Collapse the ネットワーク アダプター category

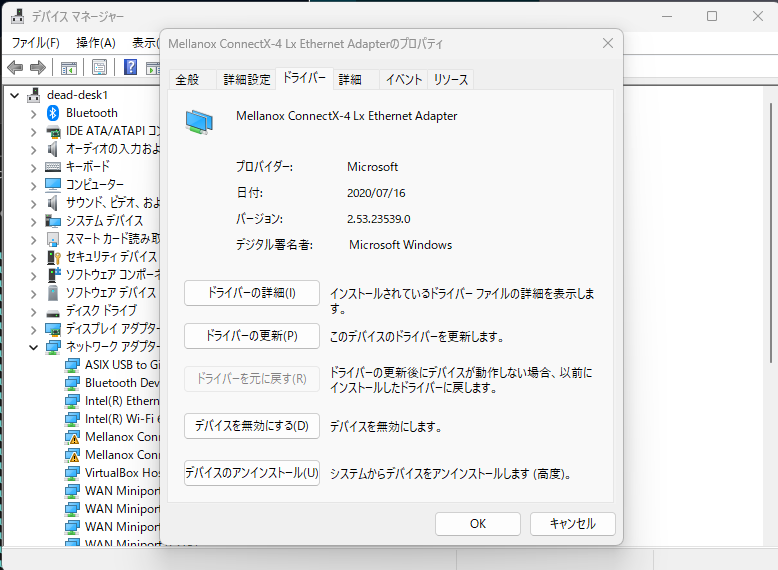click(33, 347)
